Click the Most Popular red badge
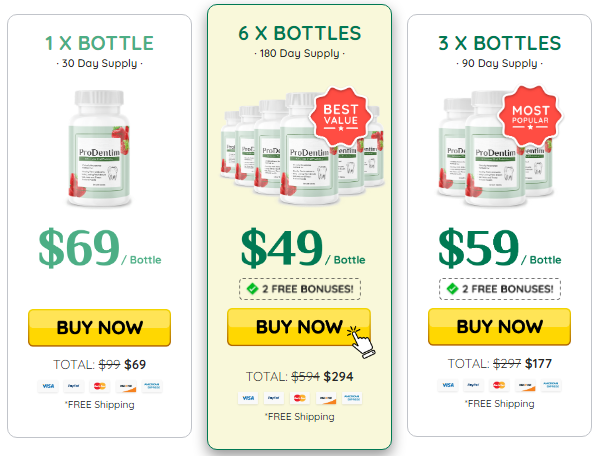The width and height of the screenshot is (599, 456). tap(530, 115)
